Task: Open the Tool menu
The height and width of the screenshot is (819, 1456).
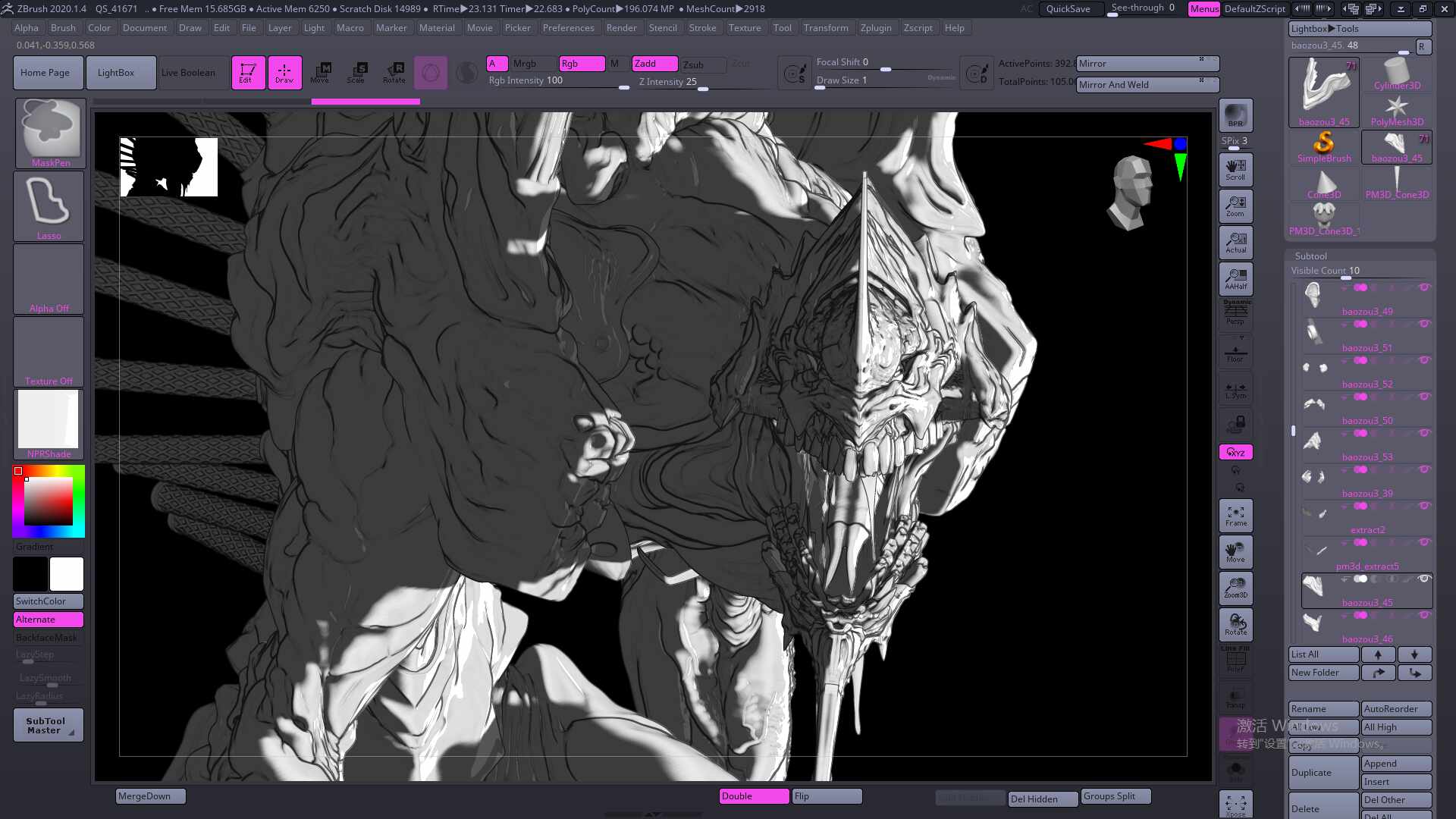Action: [782, 28]
